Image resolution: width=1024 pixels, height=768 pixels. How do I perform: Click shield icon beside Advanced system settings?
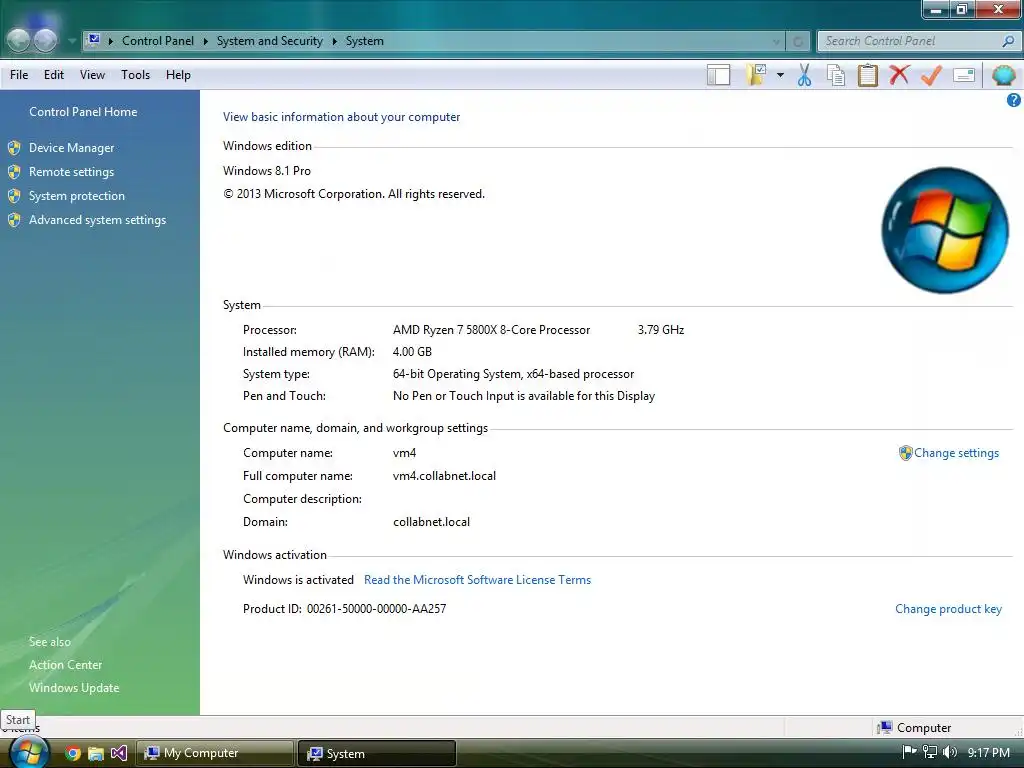pyautogui.click(x=14, y=220)
